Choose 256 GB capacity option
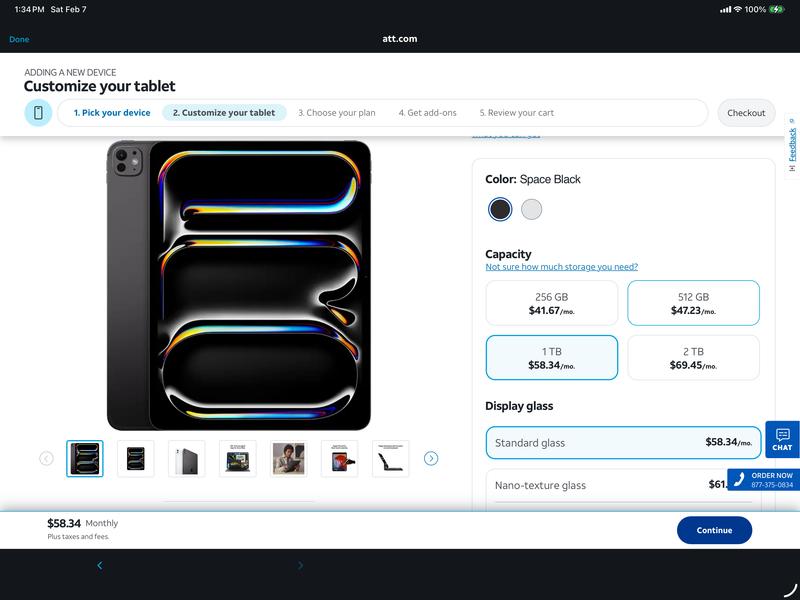Image resolution: width=800 pixels, height=600 pixels. [552, 303]
